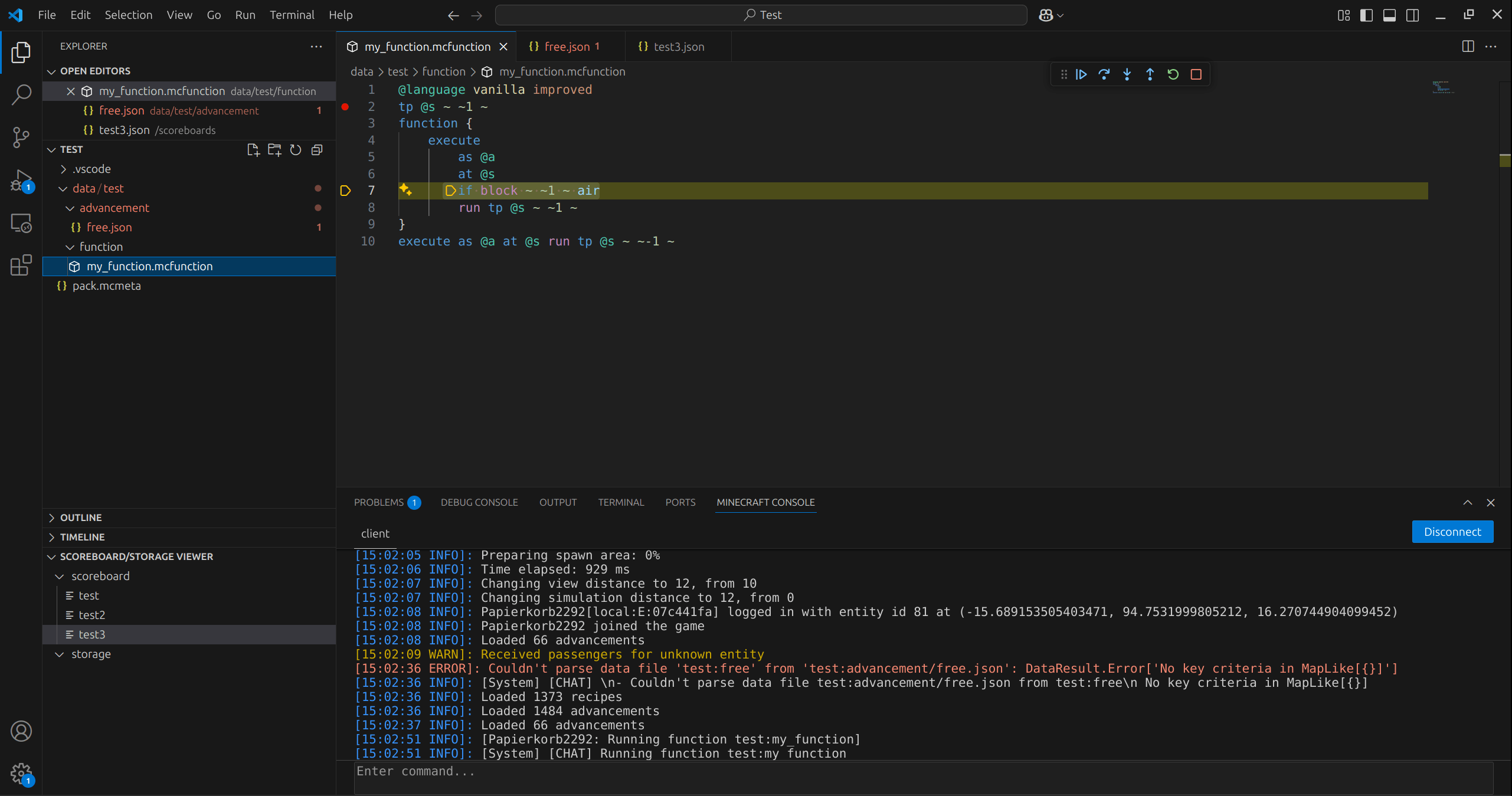Click the debug Step Over icon
This screenshot has width=1512, height=796.
click(1104, 74)
